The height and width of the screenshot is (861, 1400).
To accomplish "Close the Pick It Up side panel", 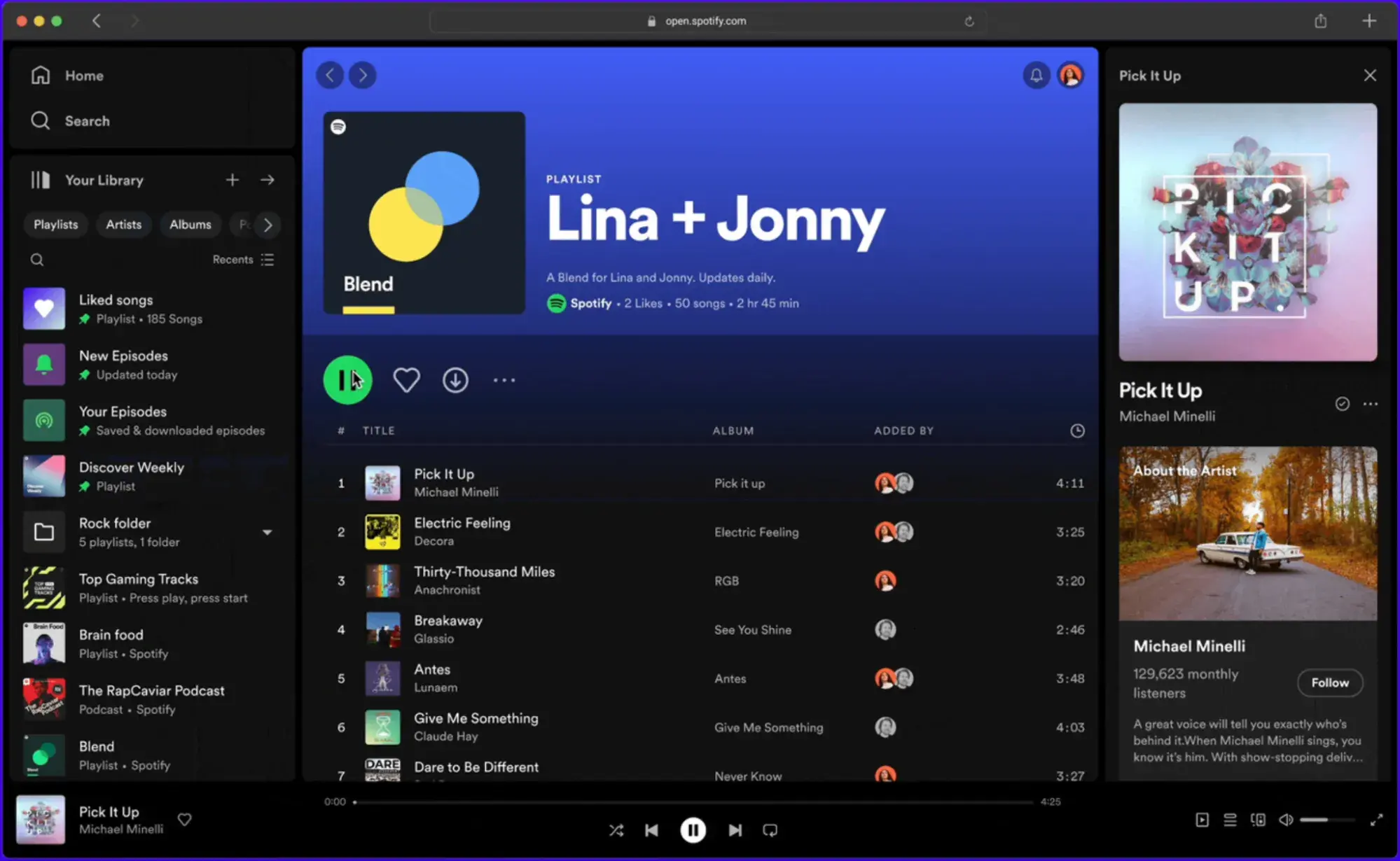I will (1370, 75).
